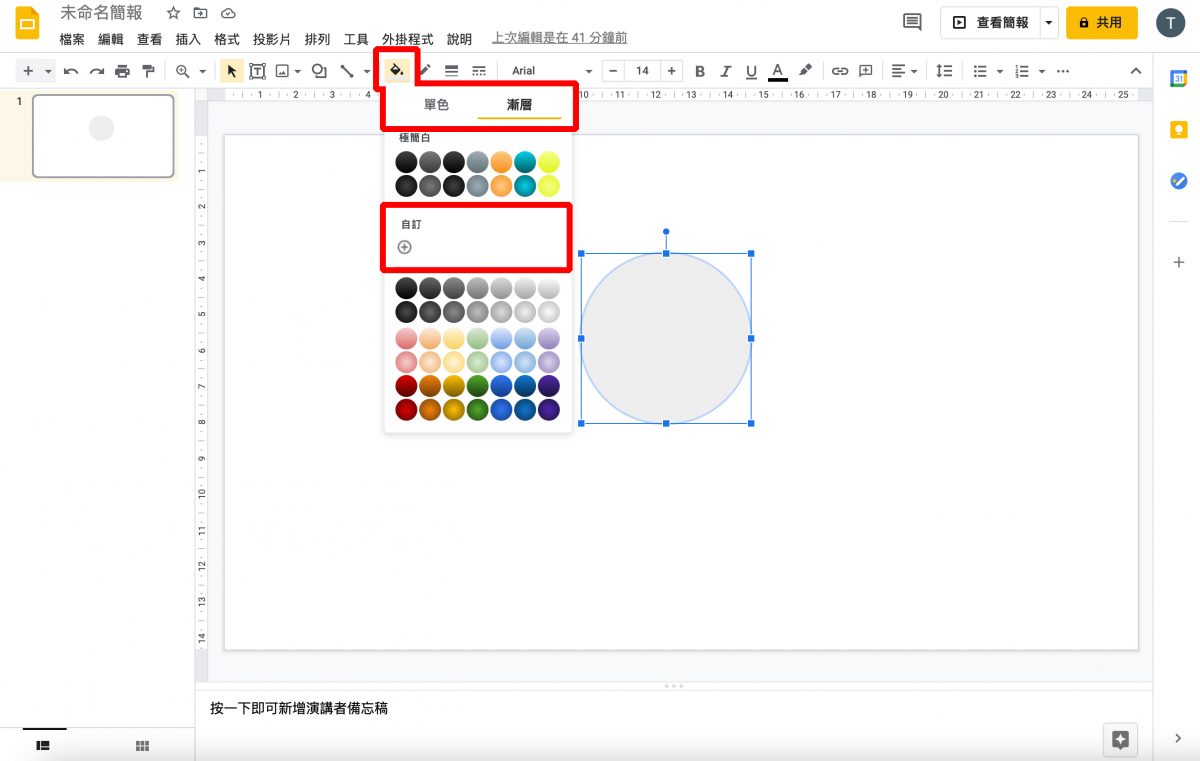Switch to the 單色 tab
1200x761 pixels.
437,105
